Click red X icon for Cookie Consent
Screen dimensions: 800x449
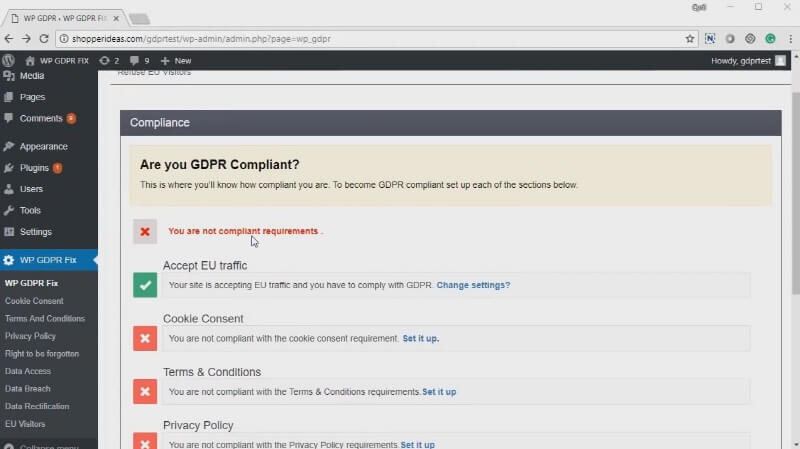145,338
